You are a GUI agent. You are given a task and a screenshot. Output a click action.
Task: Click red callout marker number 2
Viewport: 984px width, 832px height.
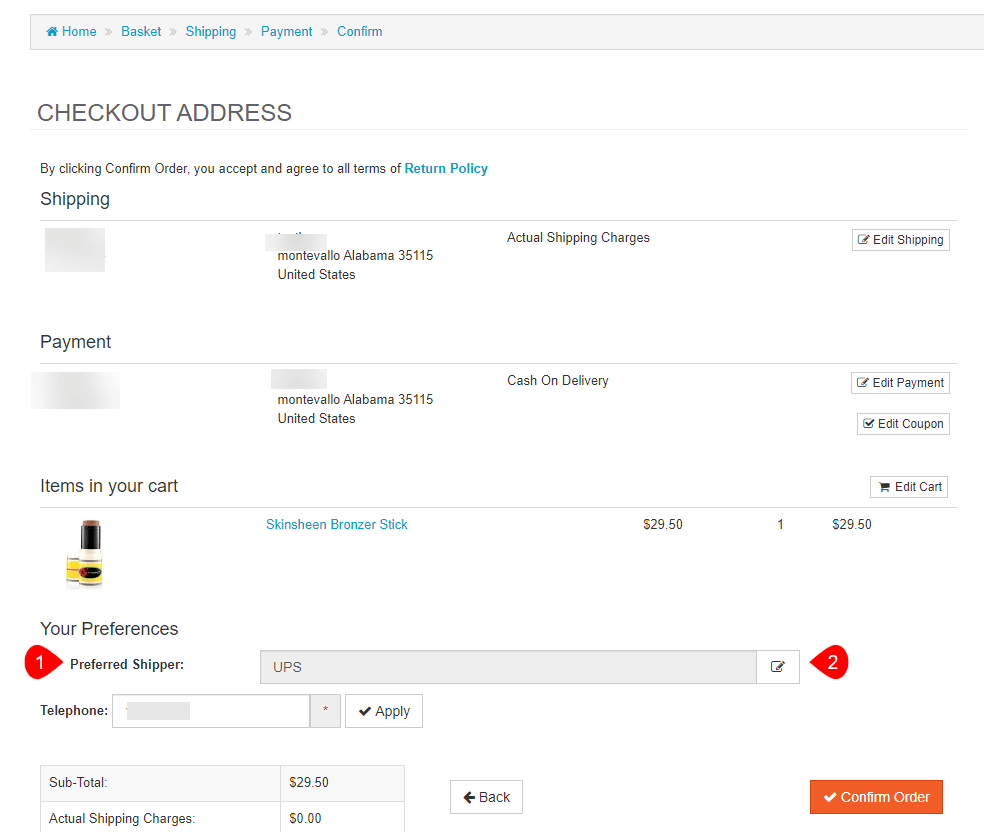click(x=832, y=662)
